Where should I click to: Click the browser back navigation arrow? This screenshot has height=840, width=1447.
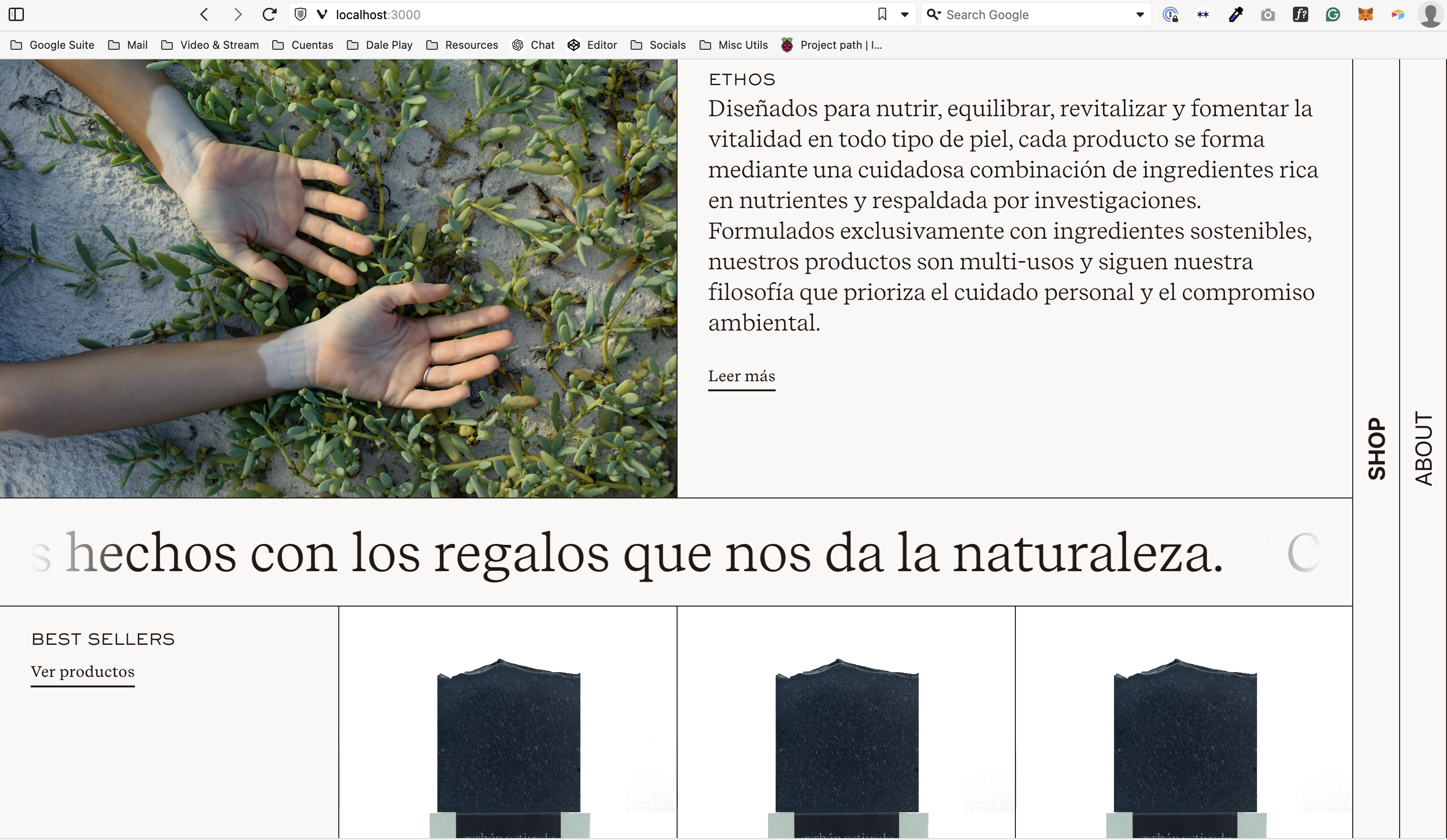pyautogui.click(x=204, y=14)
